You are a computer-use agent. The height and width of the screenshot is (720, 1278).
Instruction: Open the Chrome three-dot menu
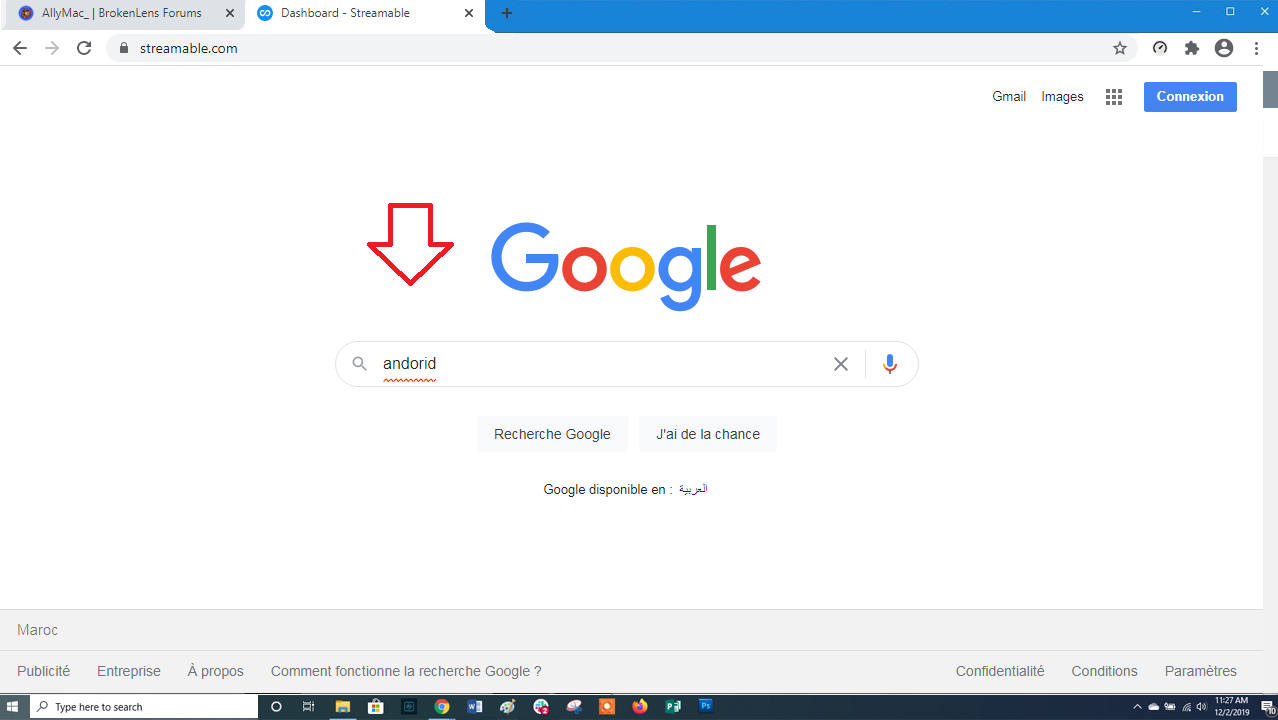tap(1255, 48)
